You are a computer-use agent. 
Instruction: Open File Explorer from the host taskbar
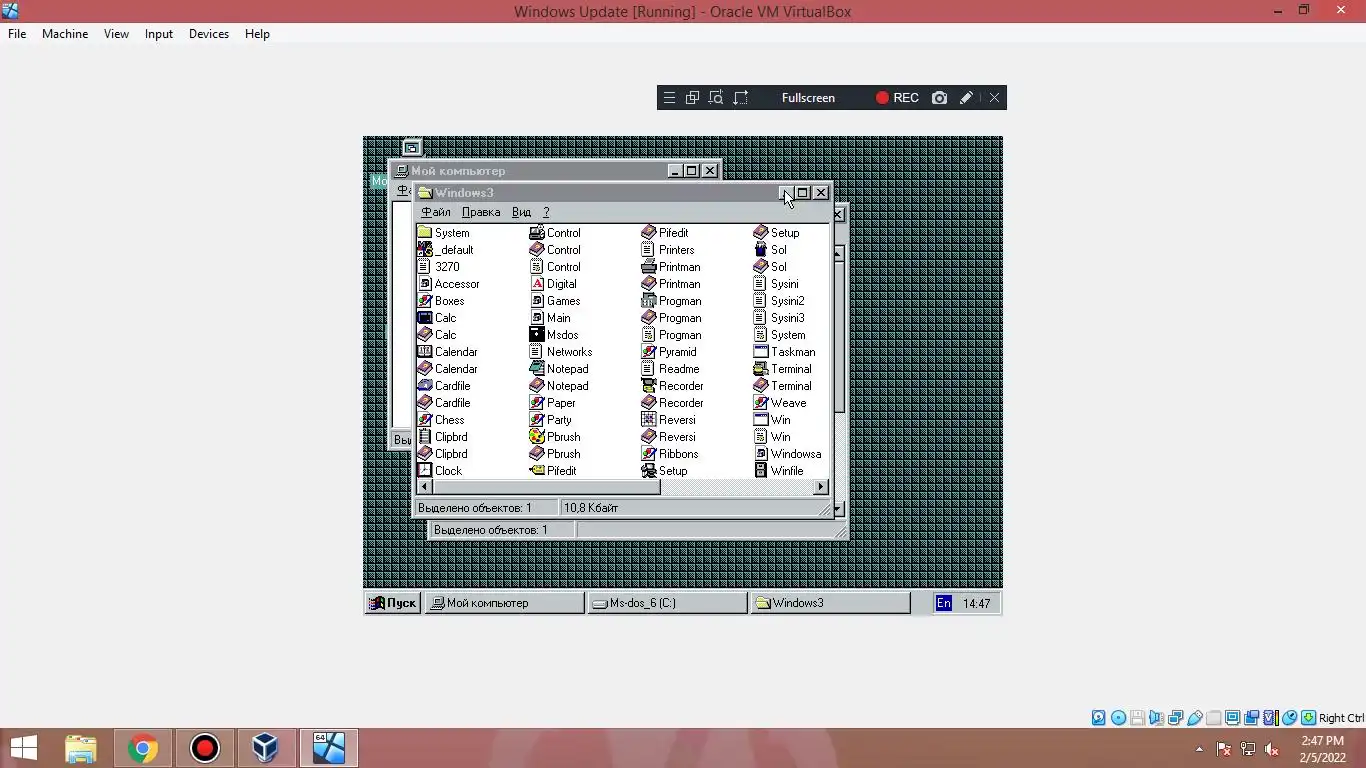pos(80,748)
